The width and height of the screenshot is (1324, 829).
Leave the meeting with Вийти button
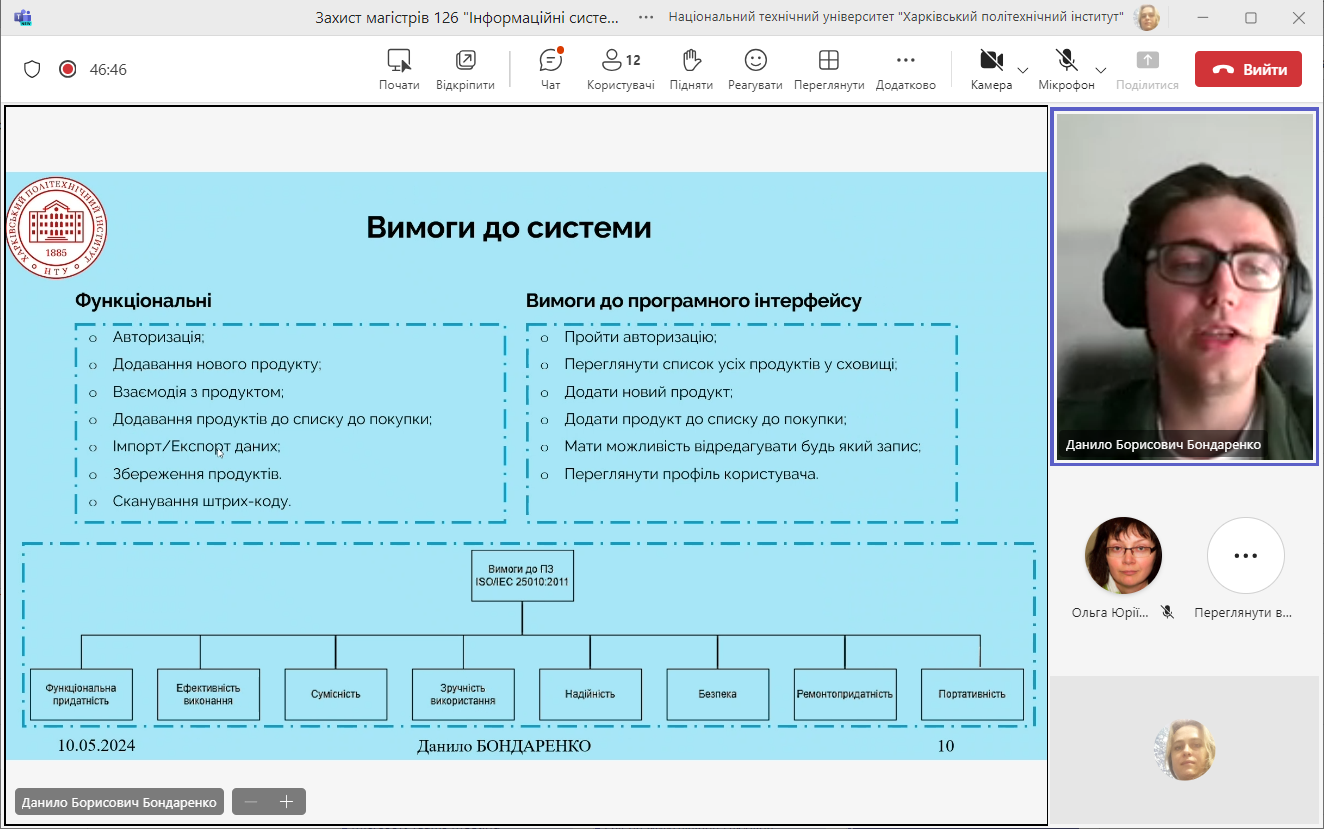coord(1248,69)
